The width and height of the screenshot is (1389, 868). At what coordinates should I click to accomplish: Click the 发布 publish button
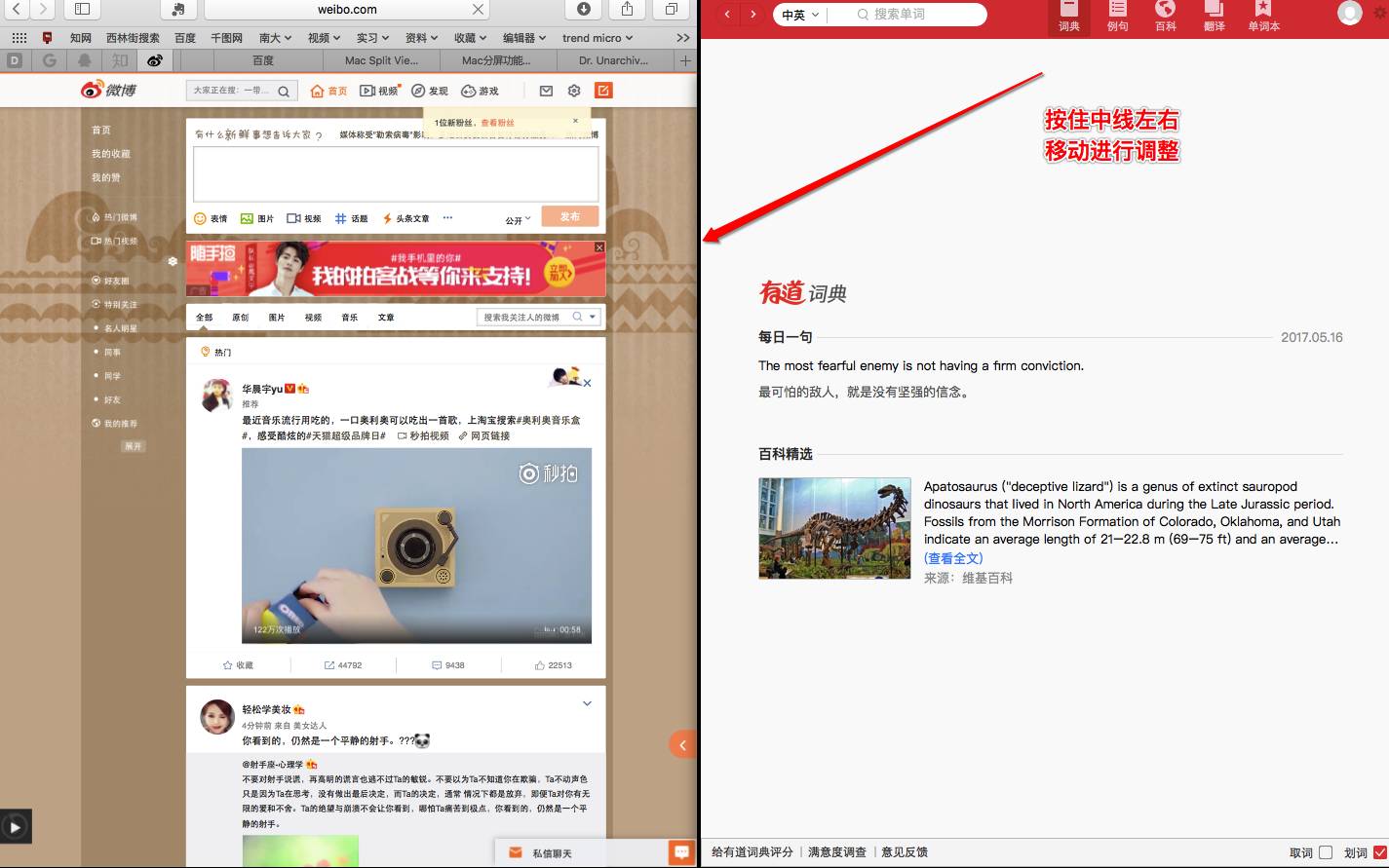point(569,216)
